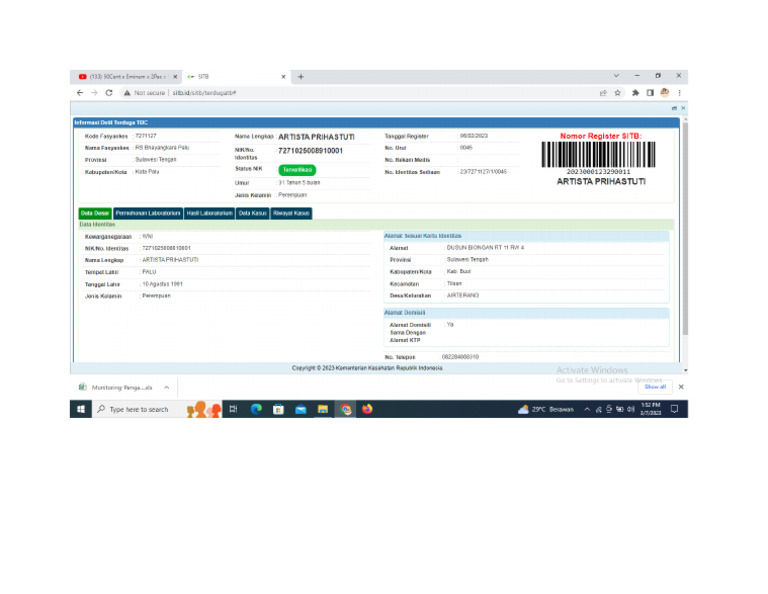768x594 pixels.
Task: Launch Microsoft Edge from the taskbar
Action: pyautogui.click(x=256, y=409)
